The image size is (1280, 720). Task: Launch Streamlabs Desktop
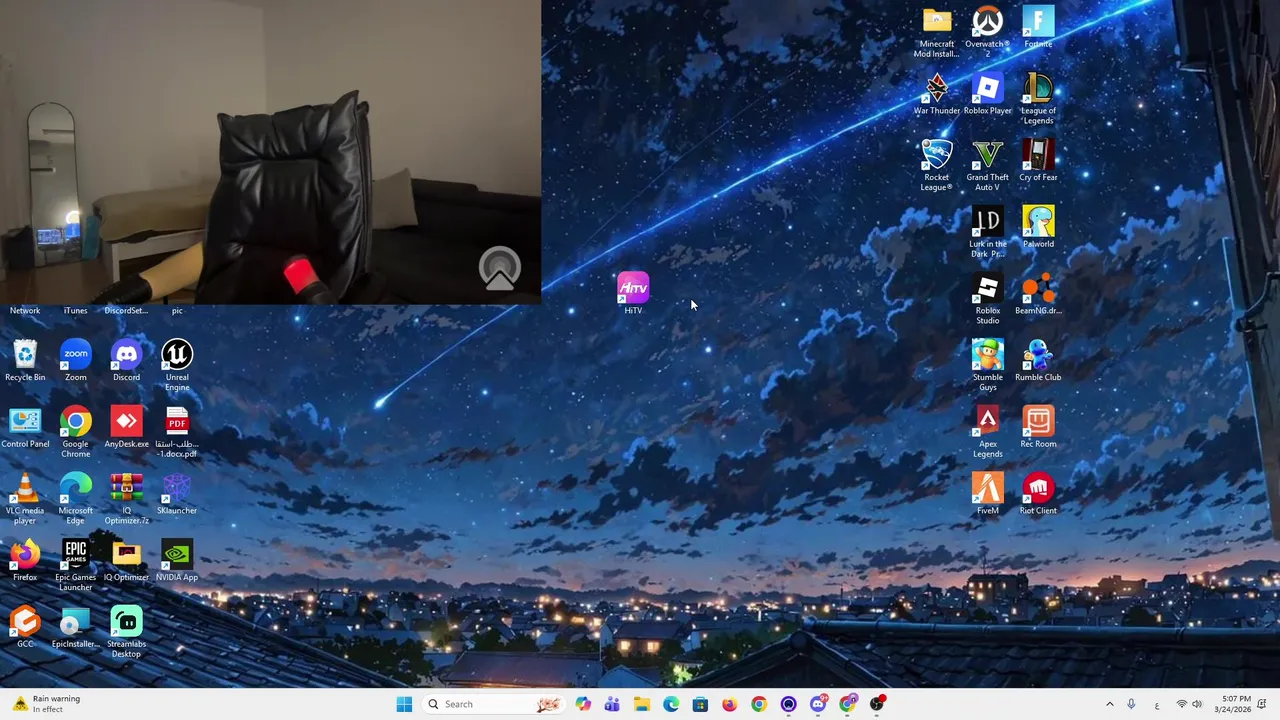click(x=126, y=633)
